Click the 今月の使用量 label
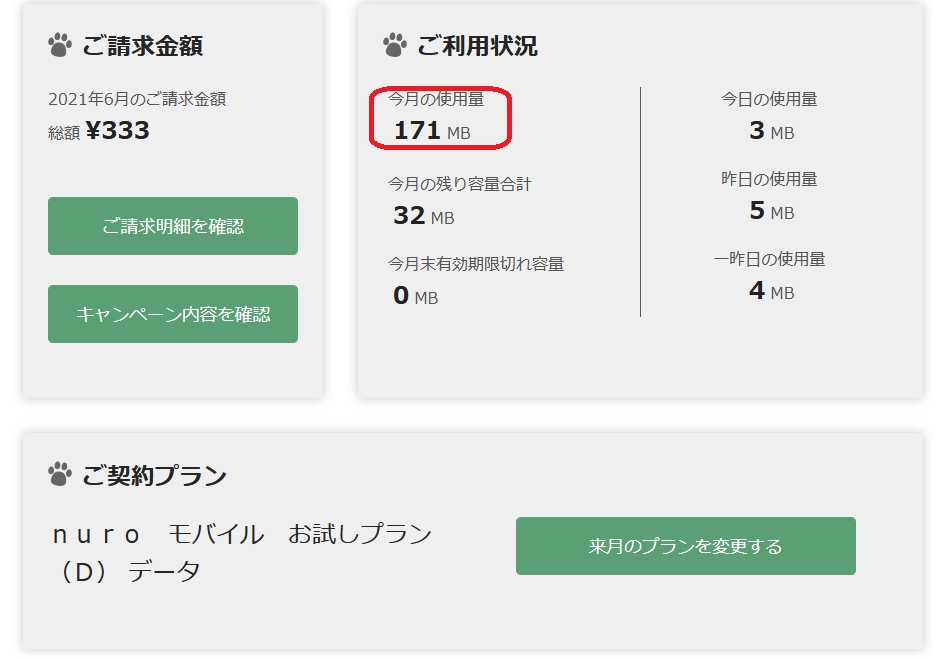Image resolution: width=939 pixels, height=661 pixels. coord(436,100)
